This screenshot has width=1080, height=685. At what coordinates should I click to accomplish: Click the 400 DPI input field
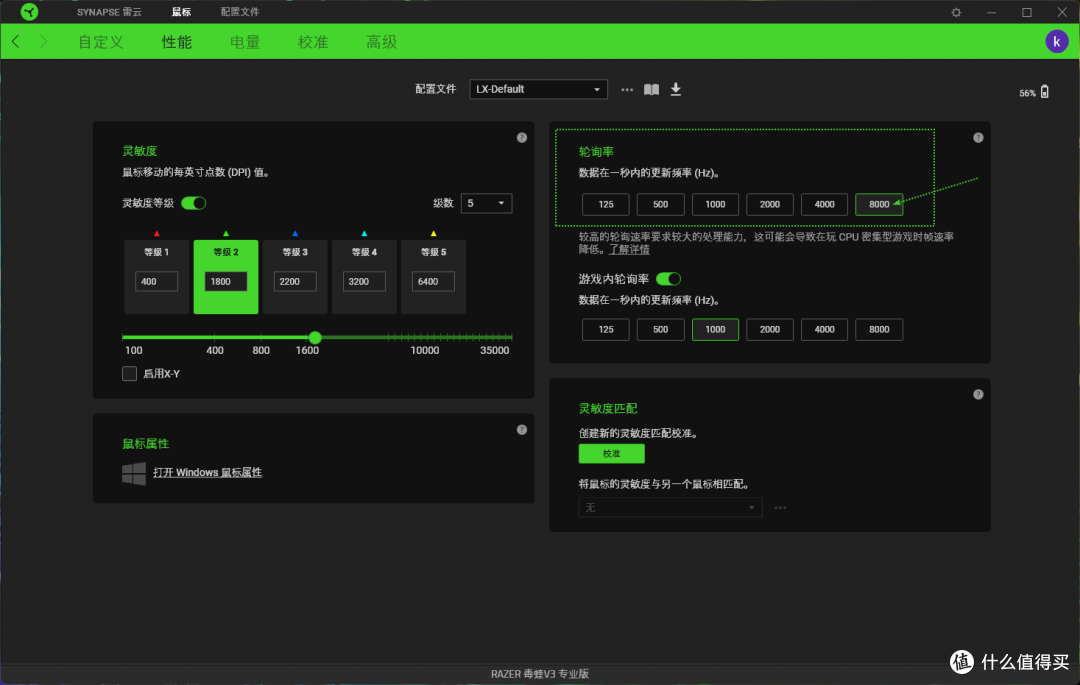pyautogui.click(x=156, y=282)
